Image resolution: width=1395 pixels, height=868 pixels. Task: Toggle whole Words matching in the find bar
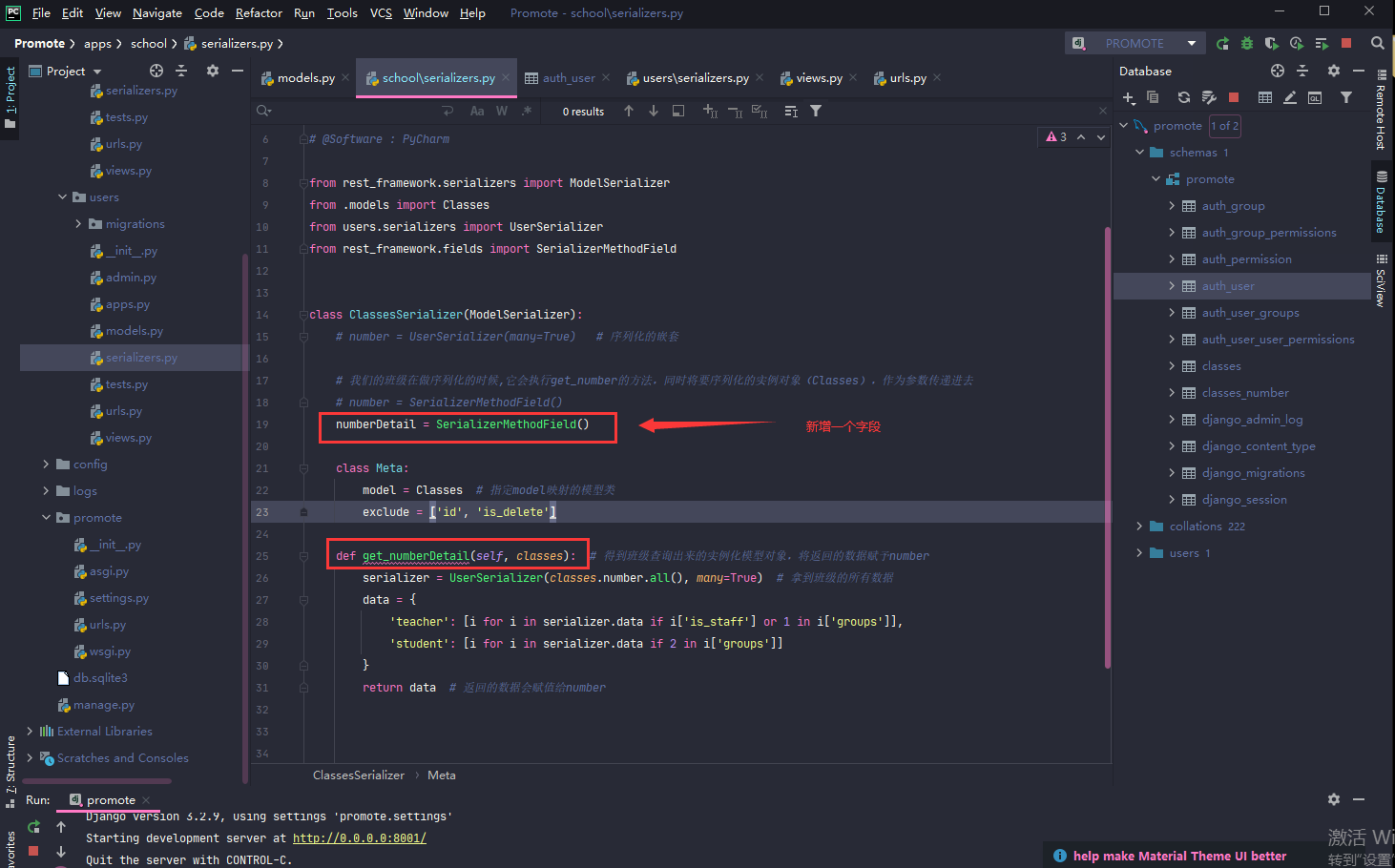[502, 111]
